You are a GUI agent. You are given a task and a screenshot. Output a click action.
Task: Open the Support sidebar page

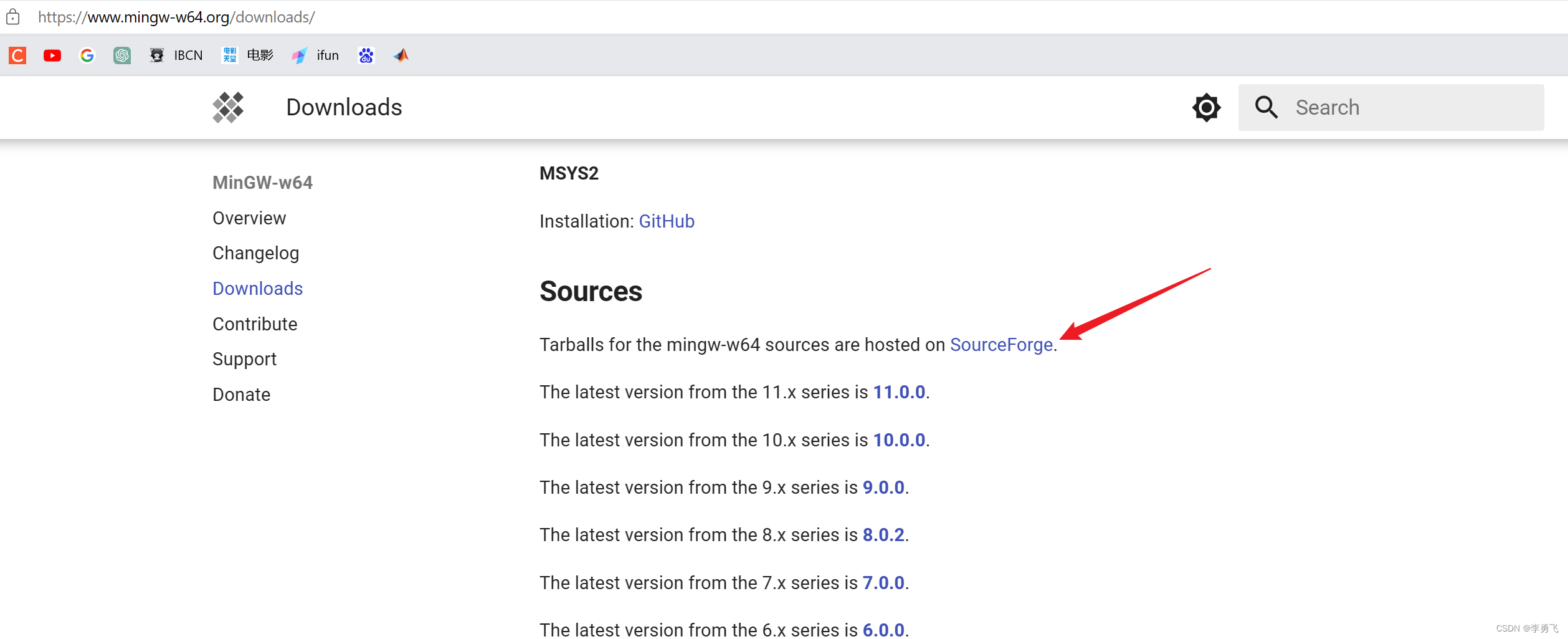click(244, 359)
